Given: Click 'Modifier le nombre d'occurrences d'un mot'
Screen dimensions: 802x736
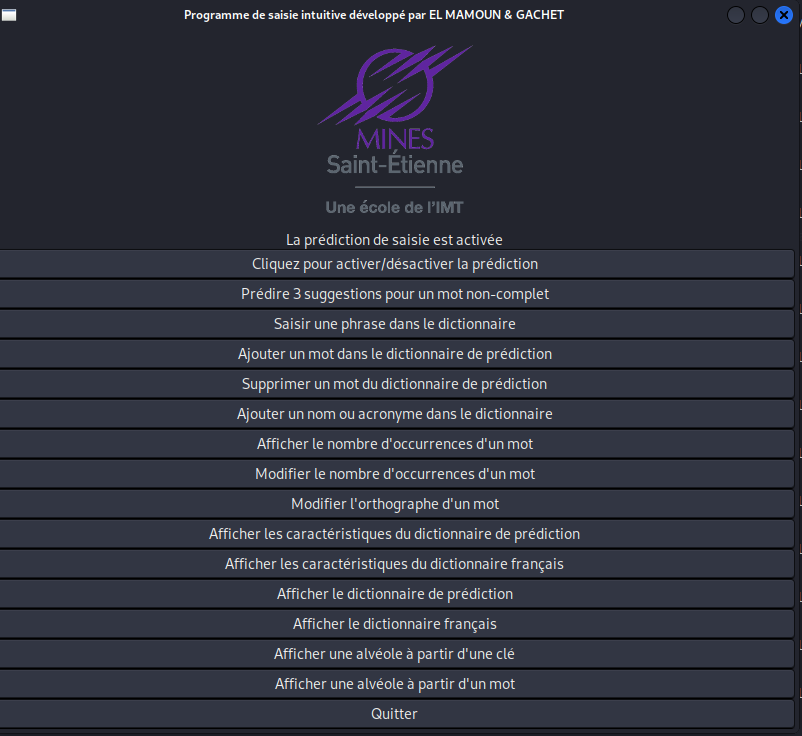Looking at the screenshot, I should coord(395,474).
